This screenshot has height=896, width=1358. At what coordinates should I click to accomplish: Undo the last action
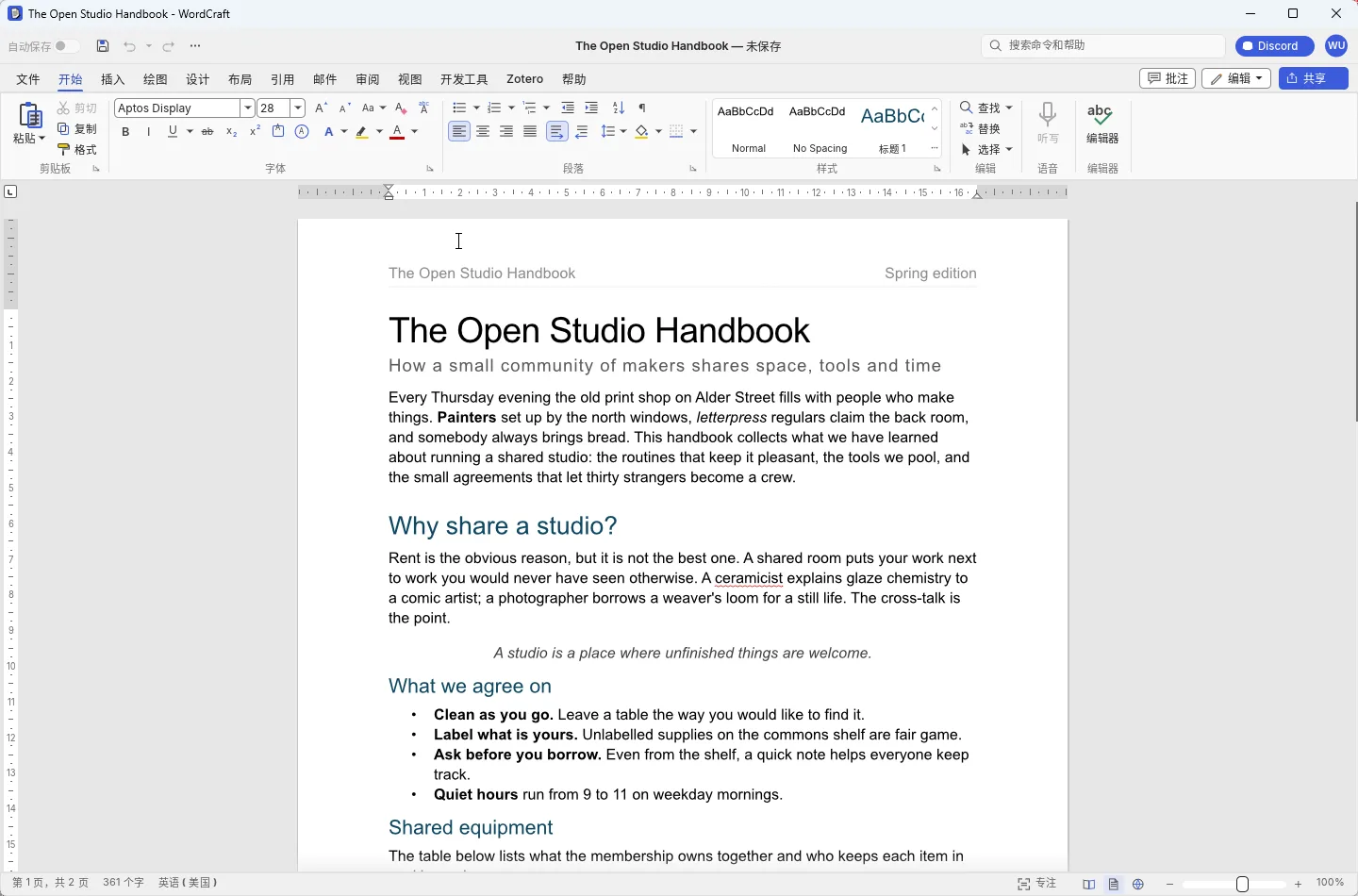click(x=130, y=46)
